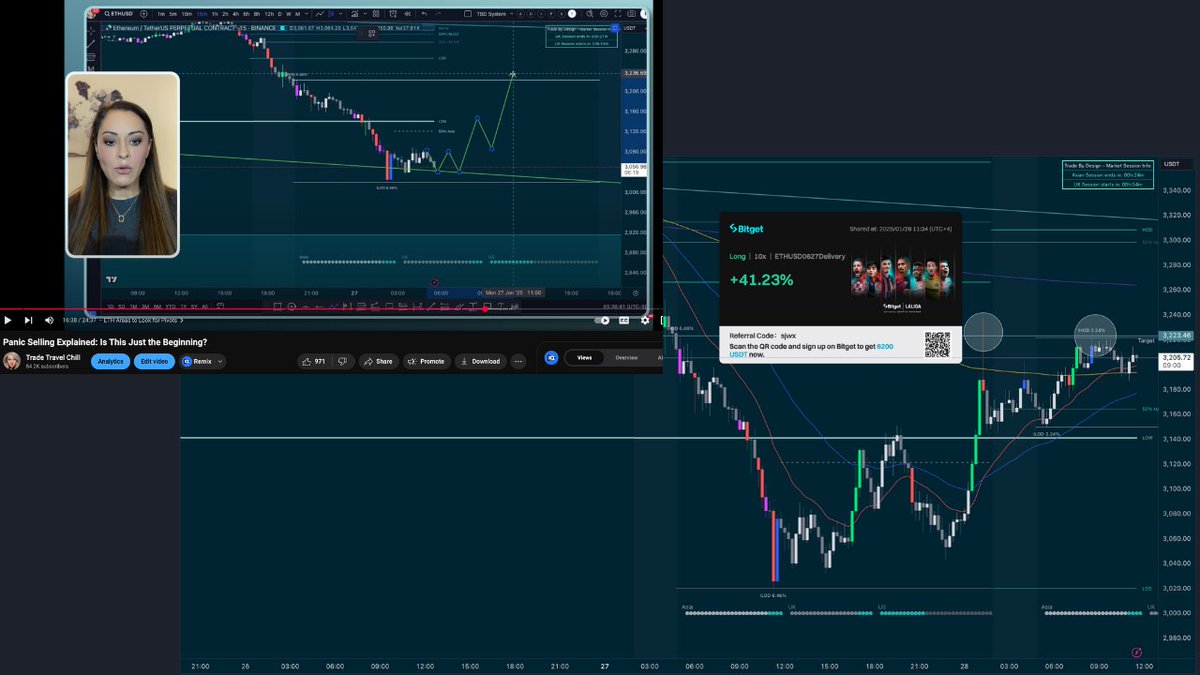Click the 3,000.00 price scale label
Screen dimensions: 1200x675
point(1178,613)
